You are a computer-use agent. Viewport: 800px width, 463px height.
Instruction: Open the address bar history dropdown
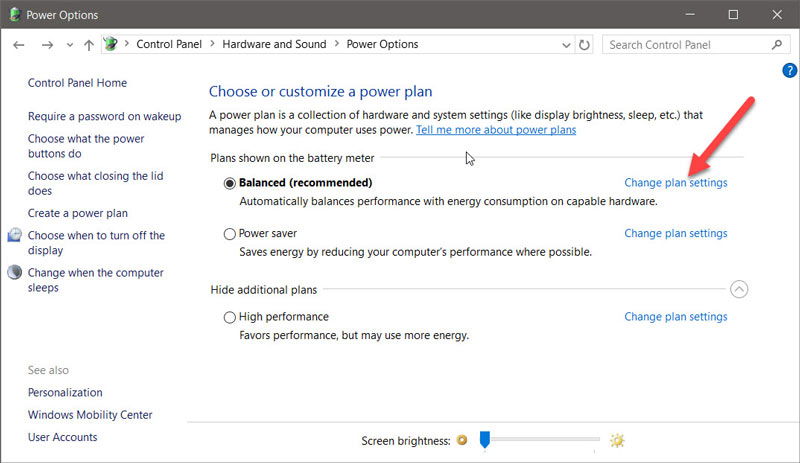tap(566, 45)
